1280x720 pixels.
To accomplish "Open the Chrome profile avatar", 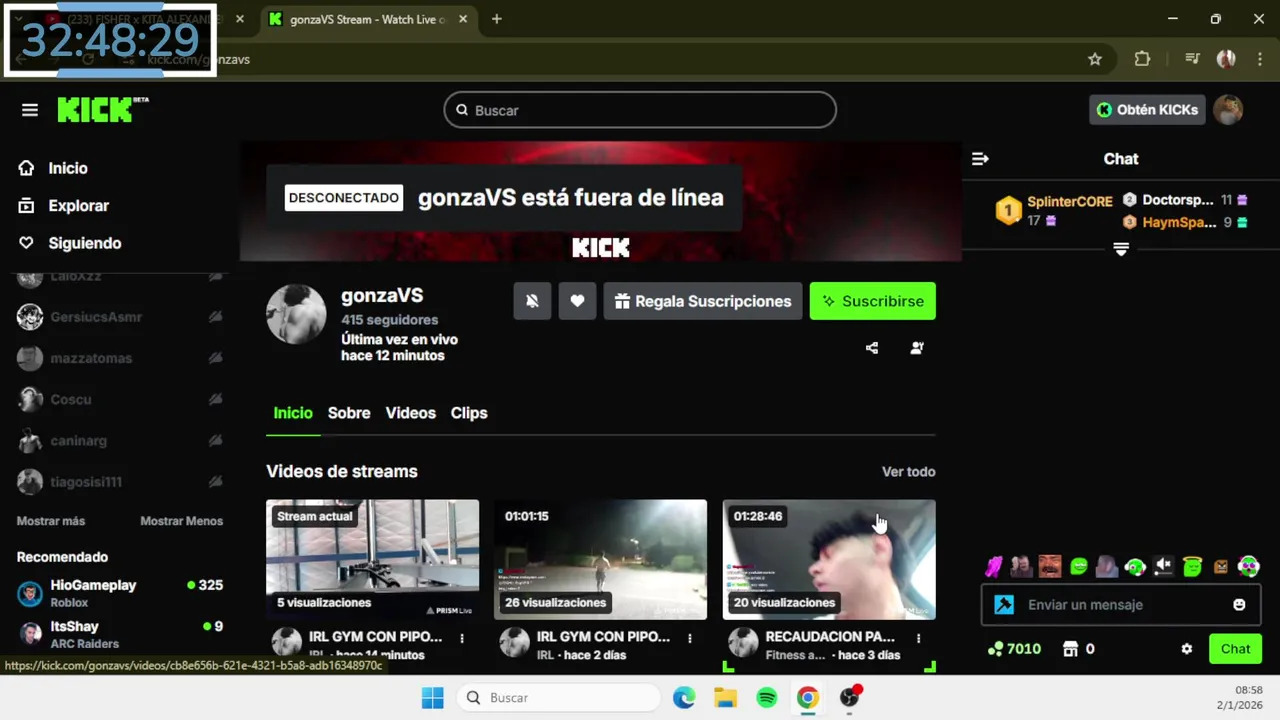I will point(1226,59).
